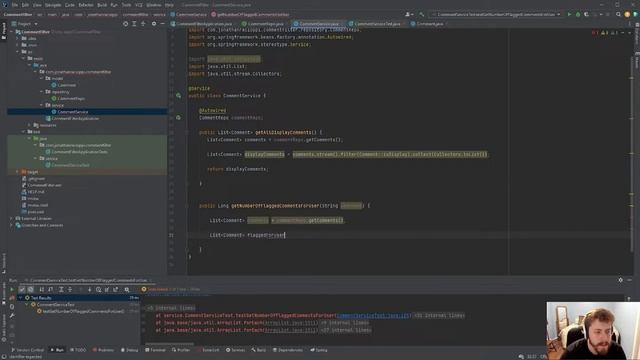Click Sort by Duration in test toolbar
Viewport: 640px width, 360px height.
[51, 289]
